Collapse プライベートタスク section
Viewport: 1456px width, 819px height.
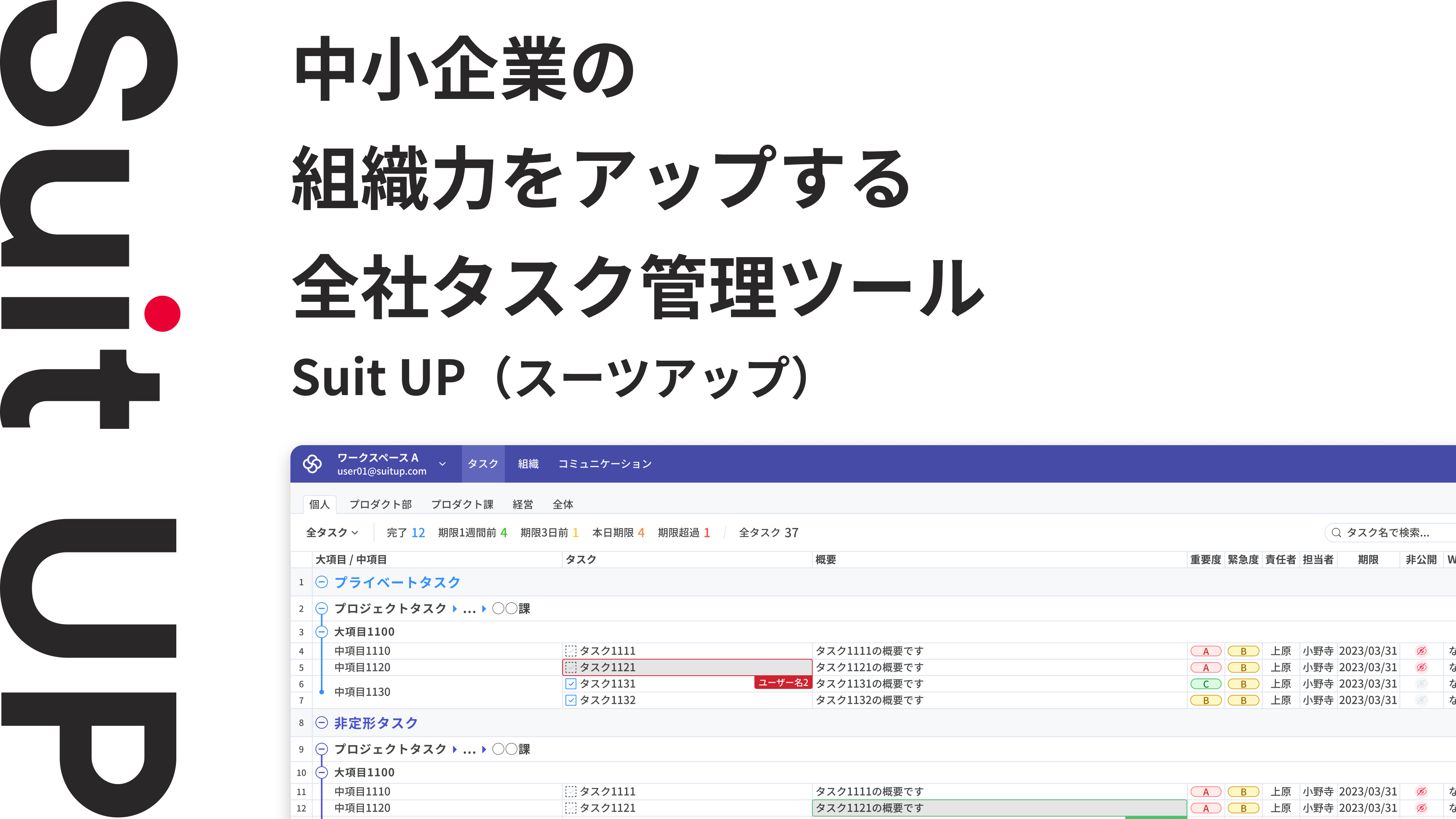(x=322, y=582)
